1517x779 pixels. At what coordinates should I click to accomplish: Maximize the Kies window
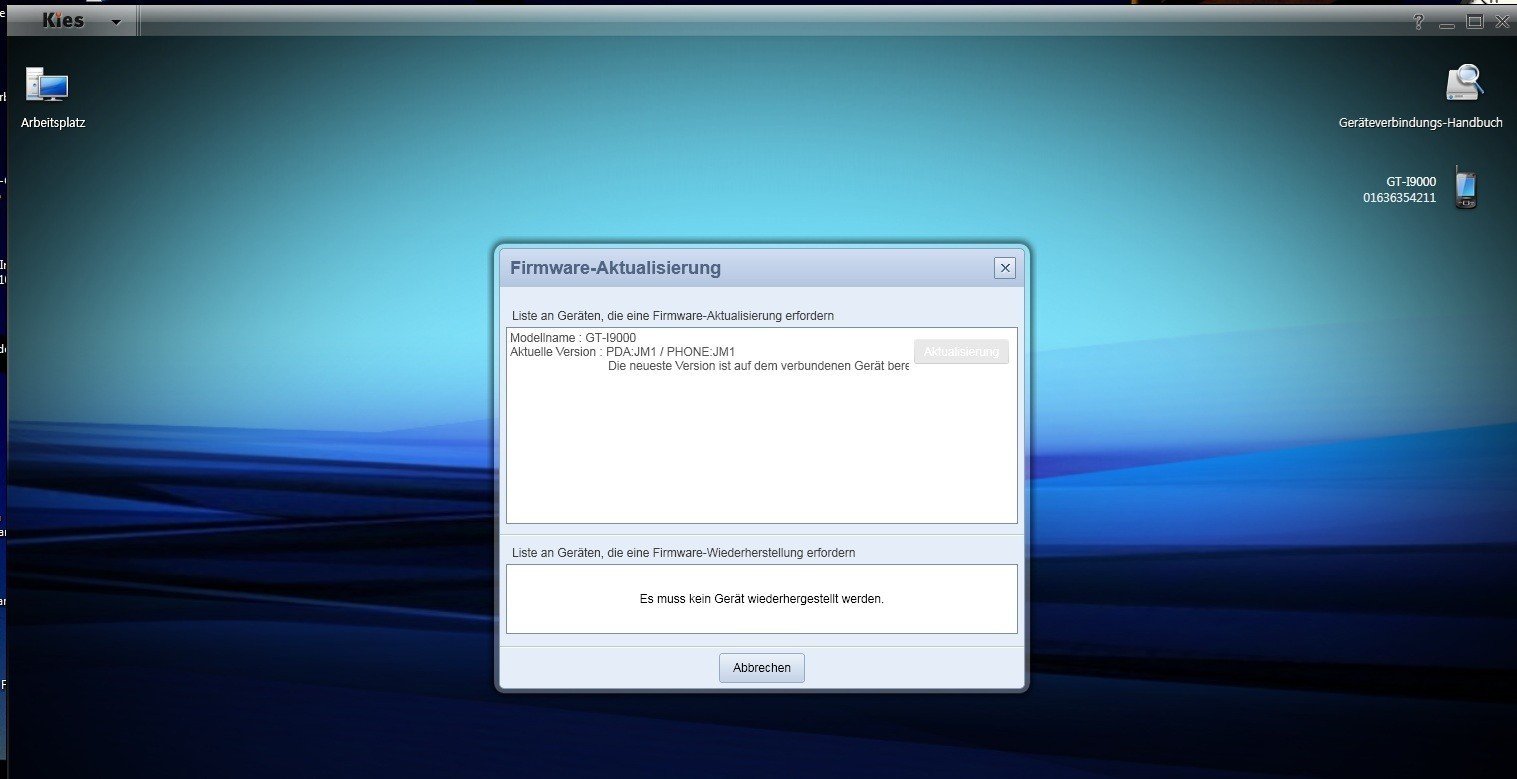tap(1474, 22)
